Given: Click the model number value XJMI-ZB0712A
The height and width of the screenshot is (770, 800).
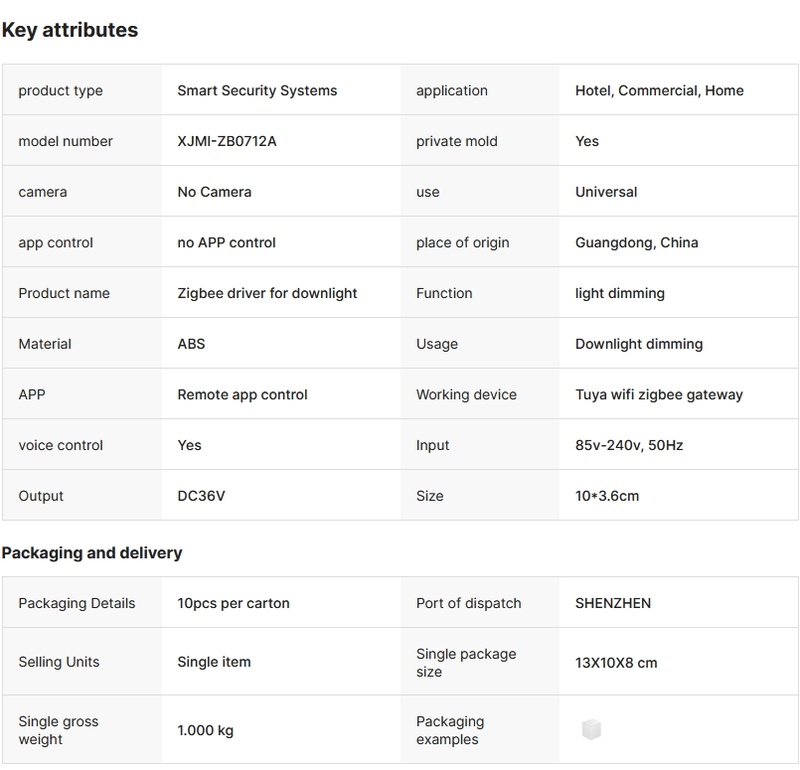Looking at the screenshot, I should click(x=227, y=141).
